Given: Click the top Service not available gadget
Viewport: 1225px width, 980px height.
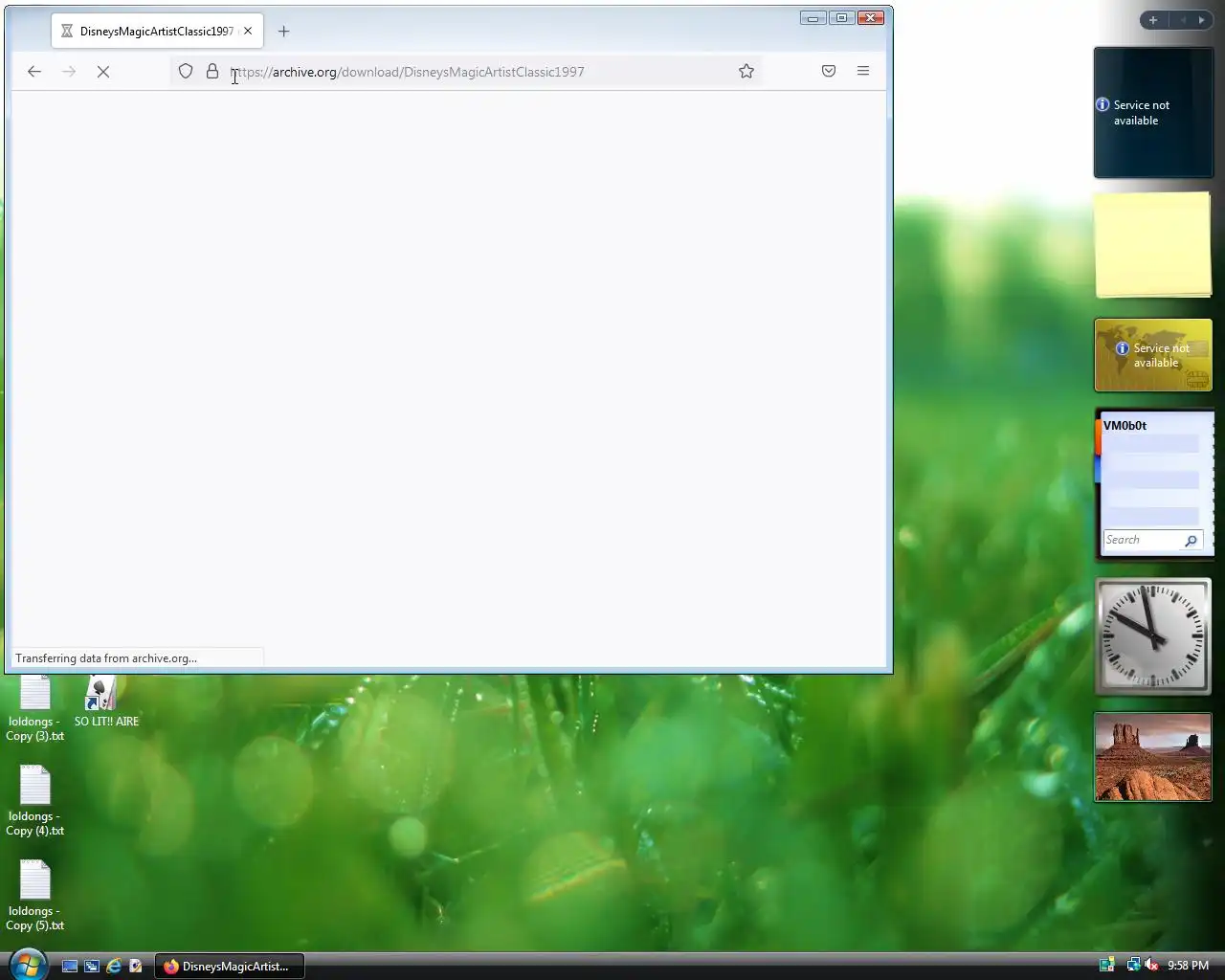Looking at the screenshot, I should coord(1153,113).
